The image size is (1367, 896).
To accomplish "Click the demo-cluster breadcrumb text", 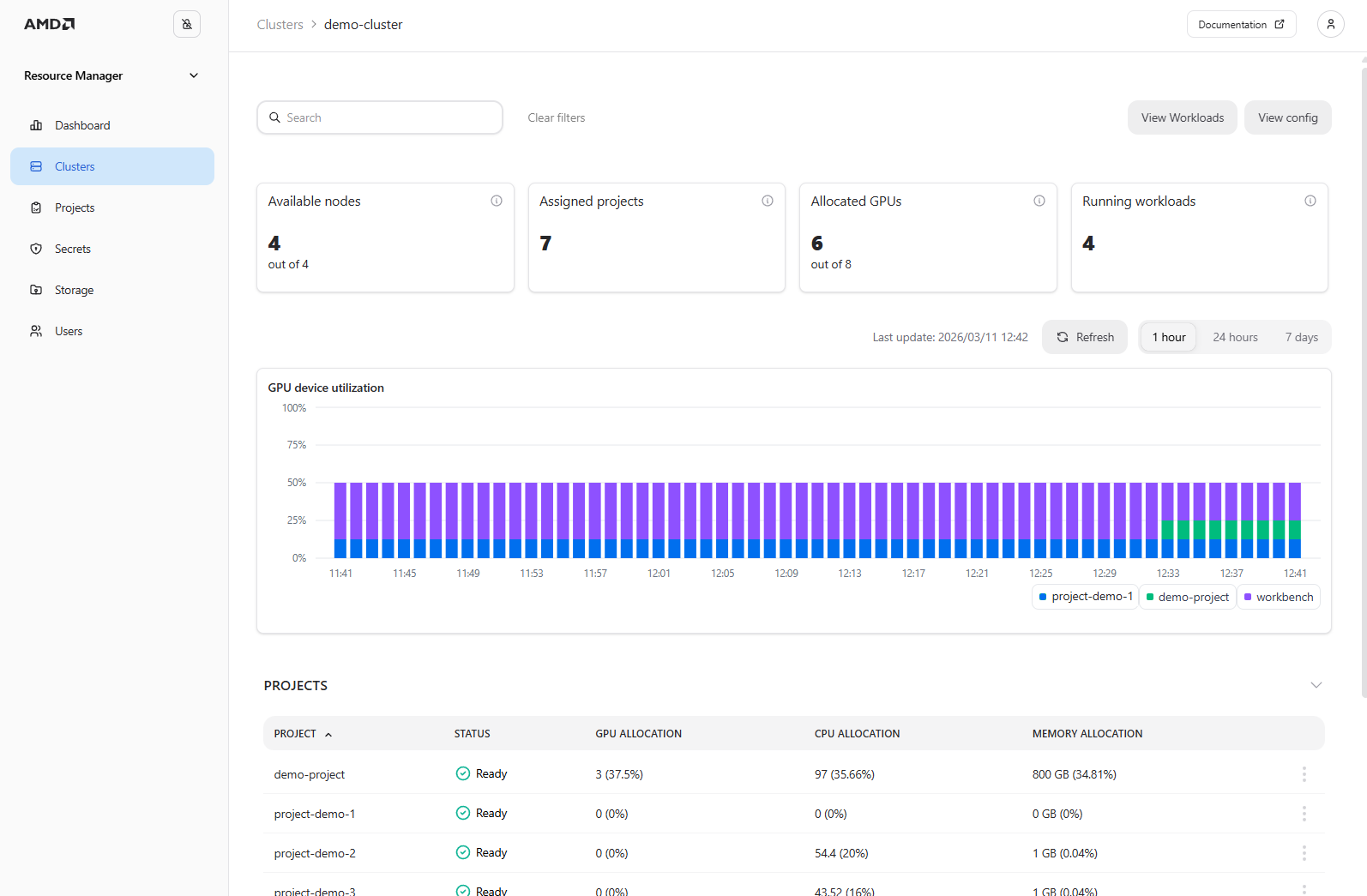I will coord(363,24).
